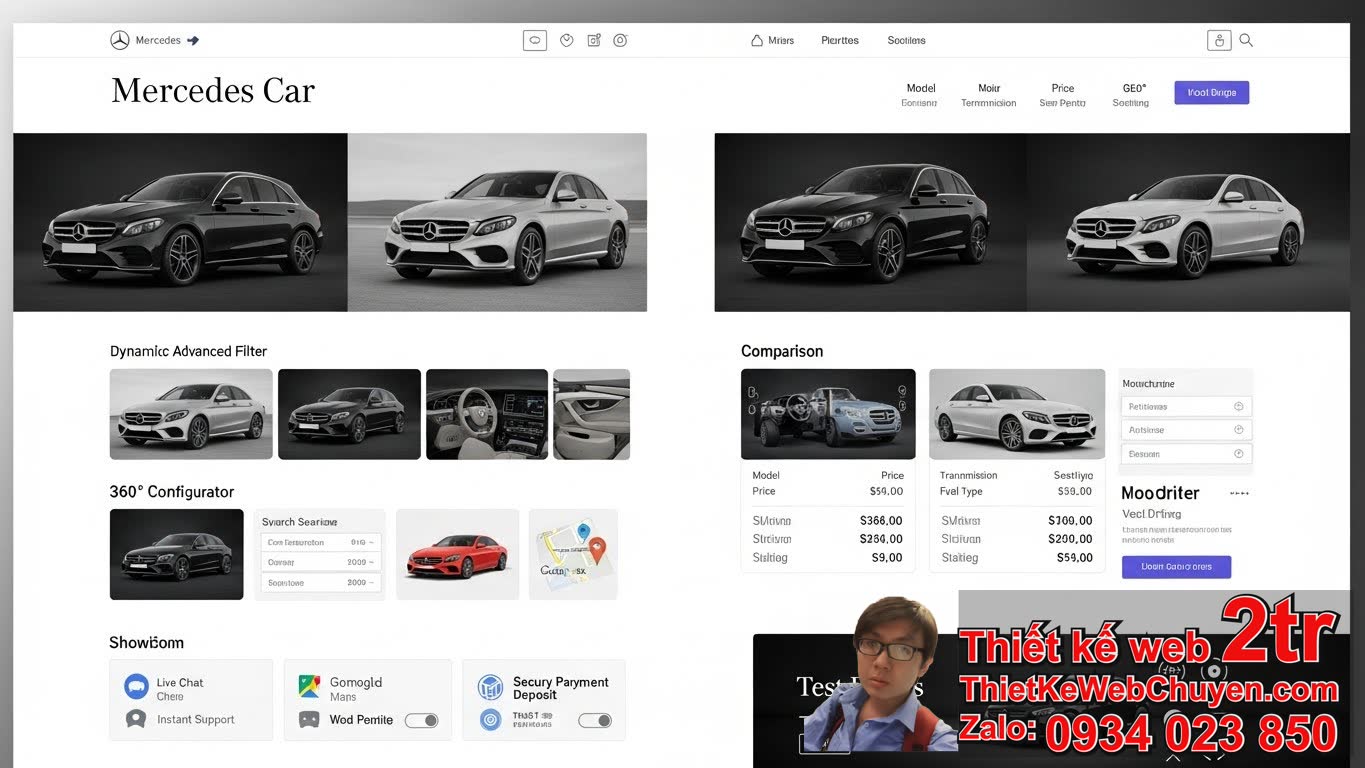Click the clock icon in the top toolbar
Viewport: 1365px width, 768px height.
[x=566, y=39]
